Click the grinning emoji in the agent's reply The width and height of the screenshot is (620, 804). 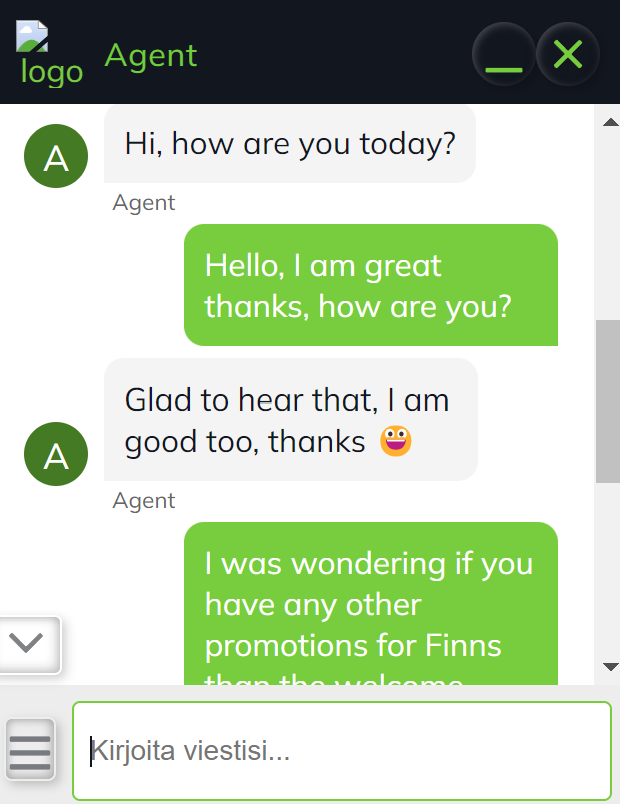click(396, 441)
